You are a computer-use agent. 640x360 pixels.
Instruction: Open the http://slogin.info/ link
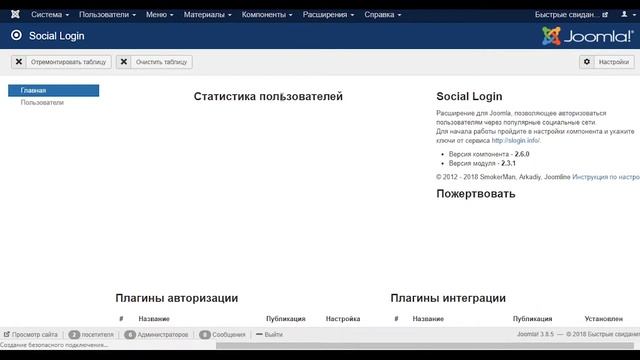(x=516, y=140)
